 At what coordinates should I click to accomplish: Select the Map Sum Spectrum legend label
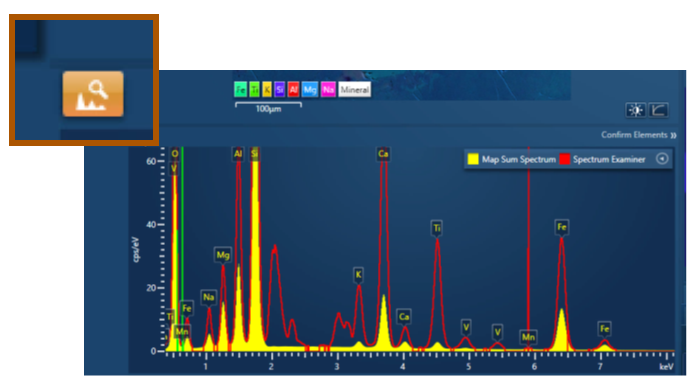pyautogui.click(x=519, y=159)
